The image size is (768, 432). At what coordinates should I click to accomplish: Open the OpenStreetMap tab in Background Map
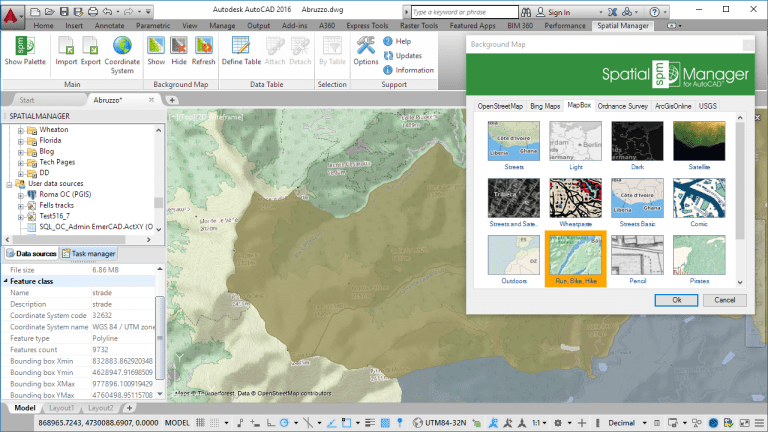point(500,106)
